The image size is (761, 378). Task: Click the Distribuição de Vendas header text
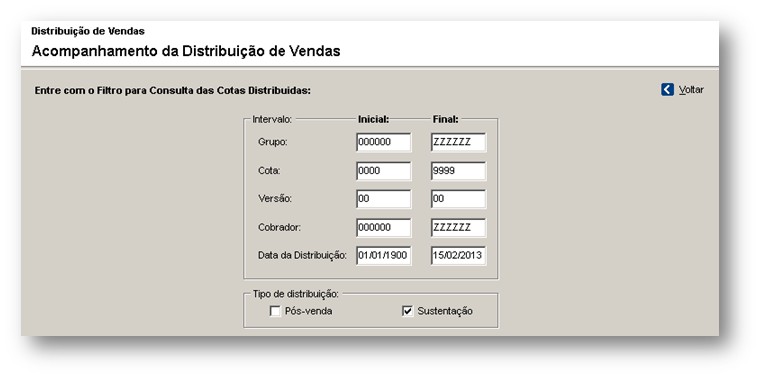88,31
